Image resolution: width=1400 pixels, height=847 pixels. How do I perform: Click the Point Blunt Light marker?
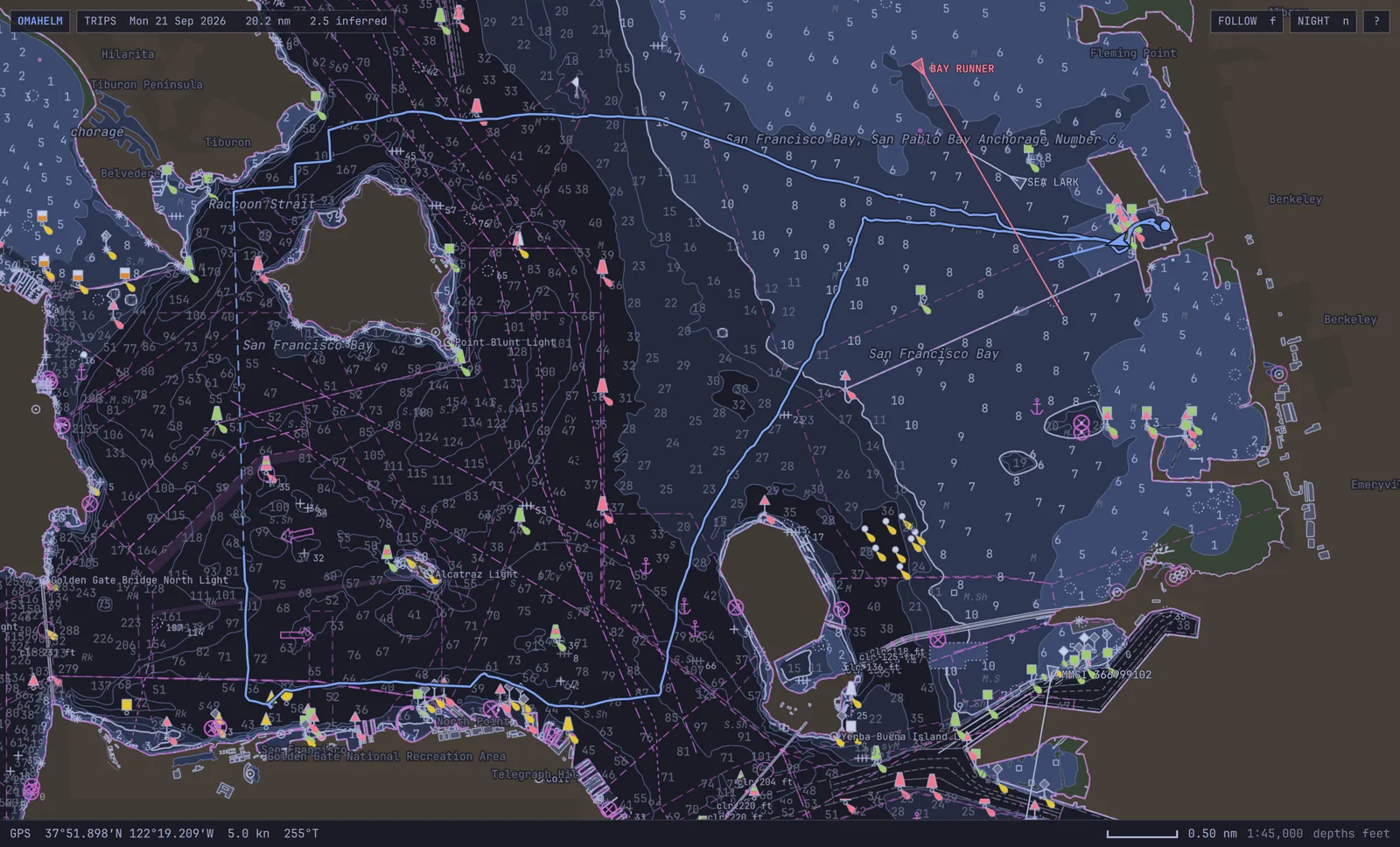[x=449, y=342]
